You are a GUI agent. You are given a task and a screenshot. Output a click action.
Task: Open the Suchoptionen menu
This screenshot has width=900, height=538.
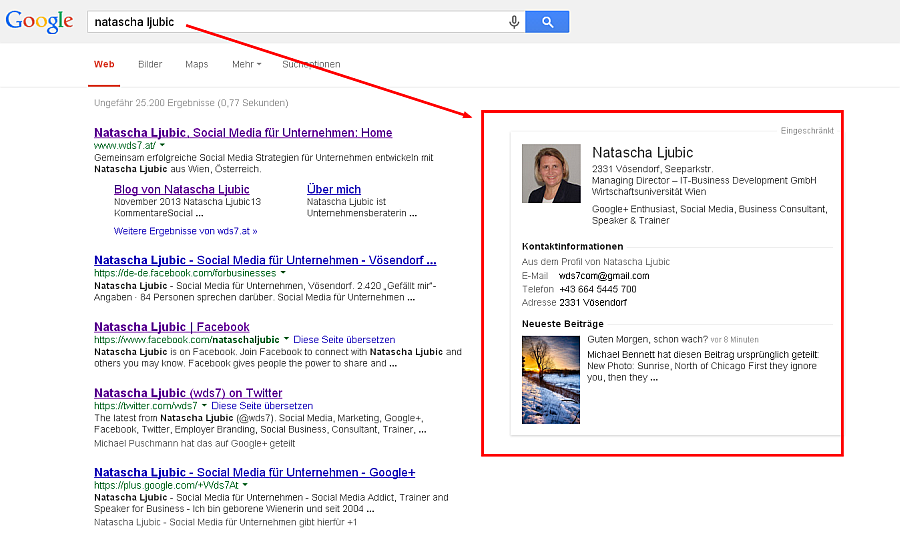tap(311, 64)
